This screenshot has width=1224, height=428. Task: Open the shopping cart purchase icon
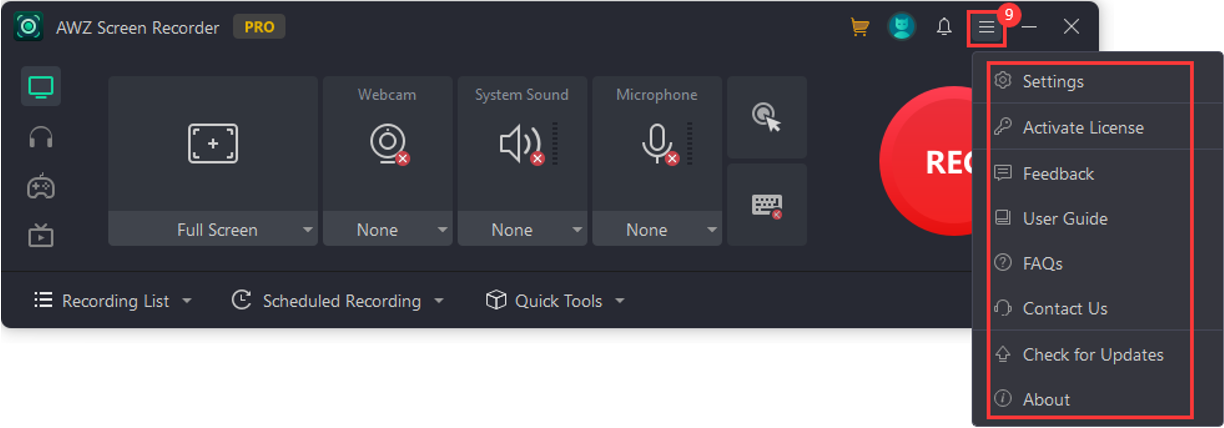click(x=859, y=27)
